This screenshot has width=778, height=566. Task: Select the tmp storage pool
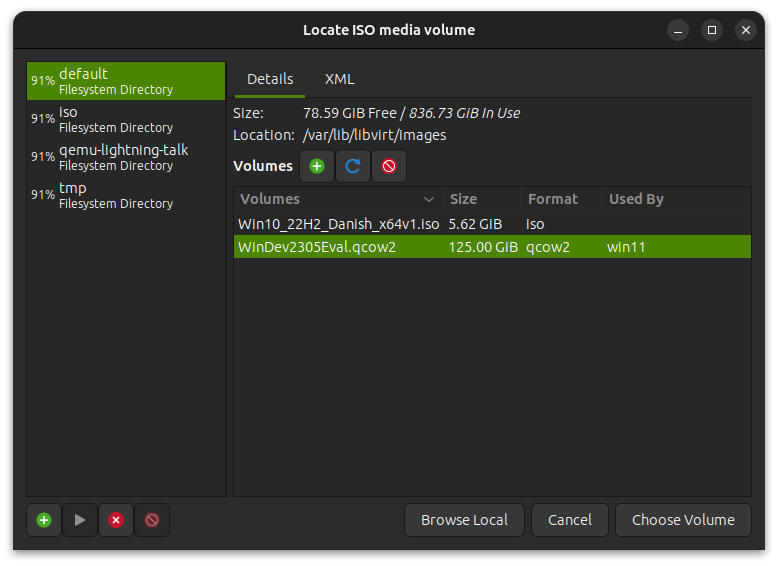tap(126, 195)
